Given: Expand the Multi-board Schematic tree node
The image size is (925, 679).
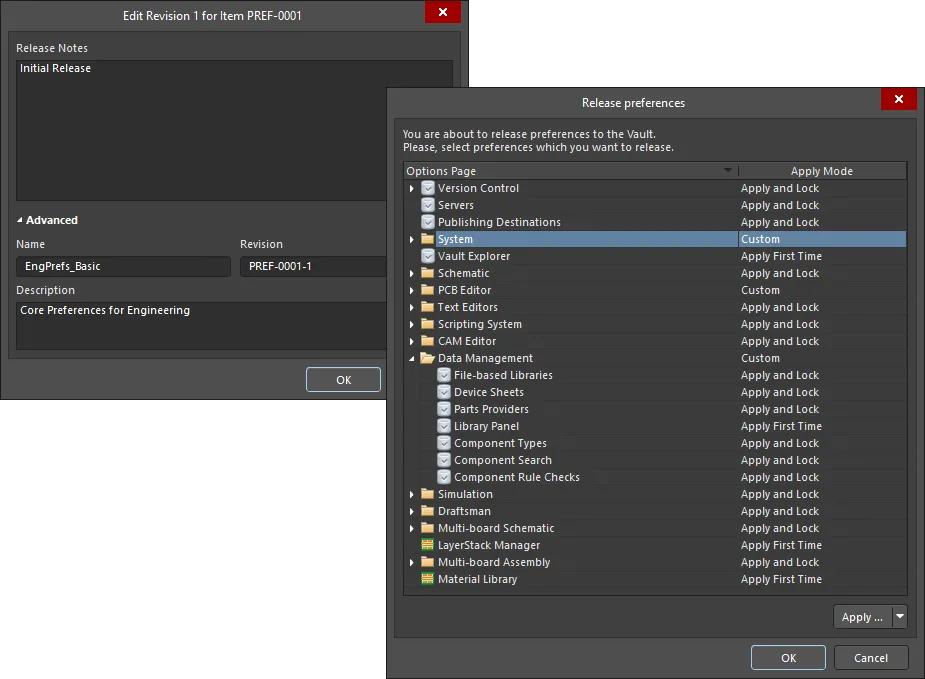Looking at the screenshot, I should pos(412,528).
